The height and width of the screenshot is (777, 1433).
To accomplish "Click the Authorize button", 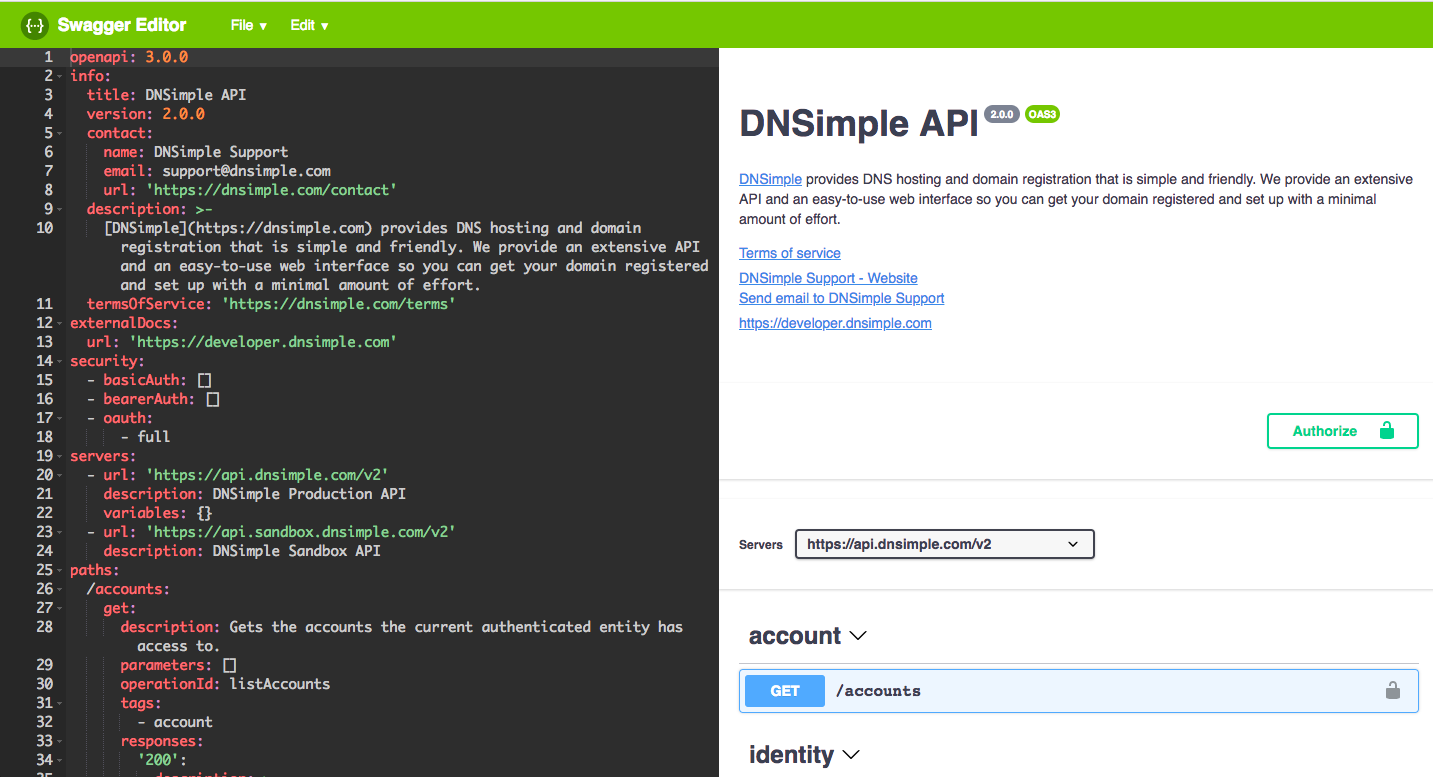I will (x=1342, y=431).
